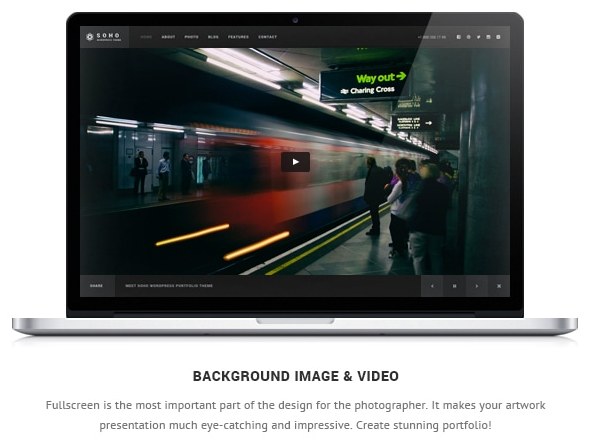Open the Twitter bird icon in header
The width and height of the screenshot is (590, 444).
tap(478, 37)
